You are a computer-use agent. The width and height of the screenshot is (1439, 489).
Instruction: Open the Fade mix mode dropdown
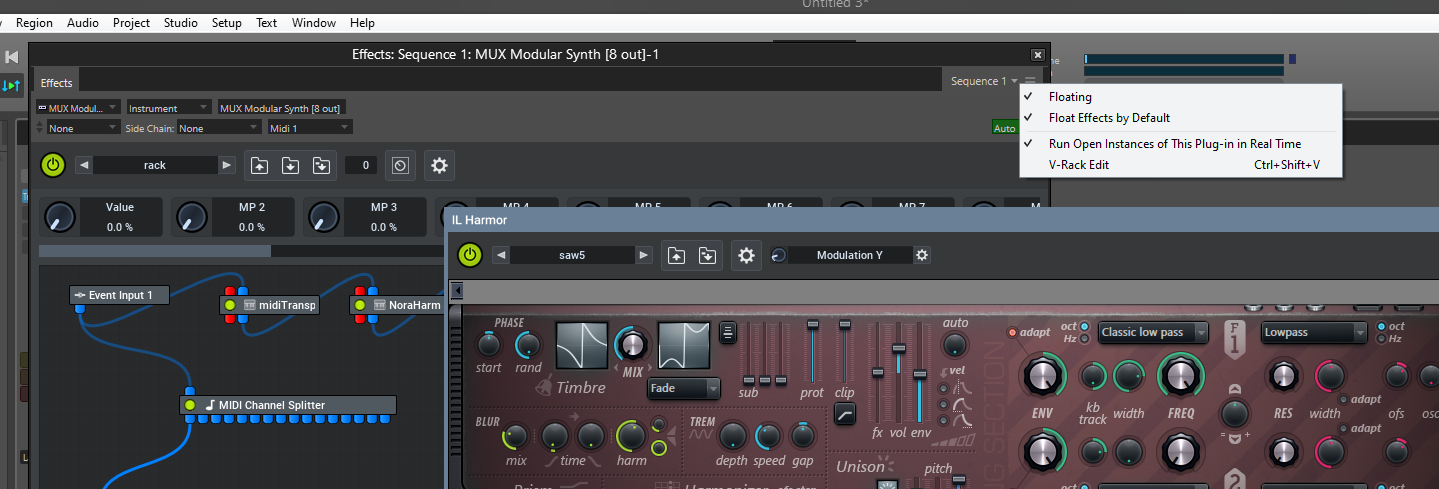point(684,388)
